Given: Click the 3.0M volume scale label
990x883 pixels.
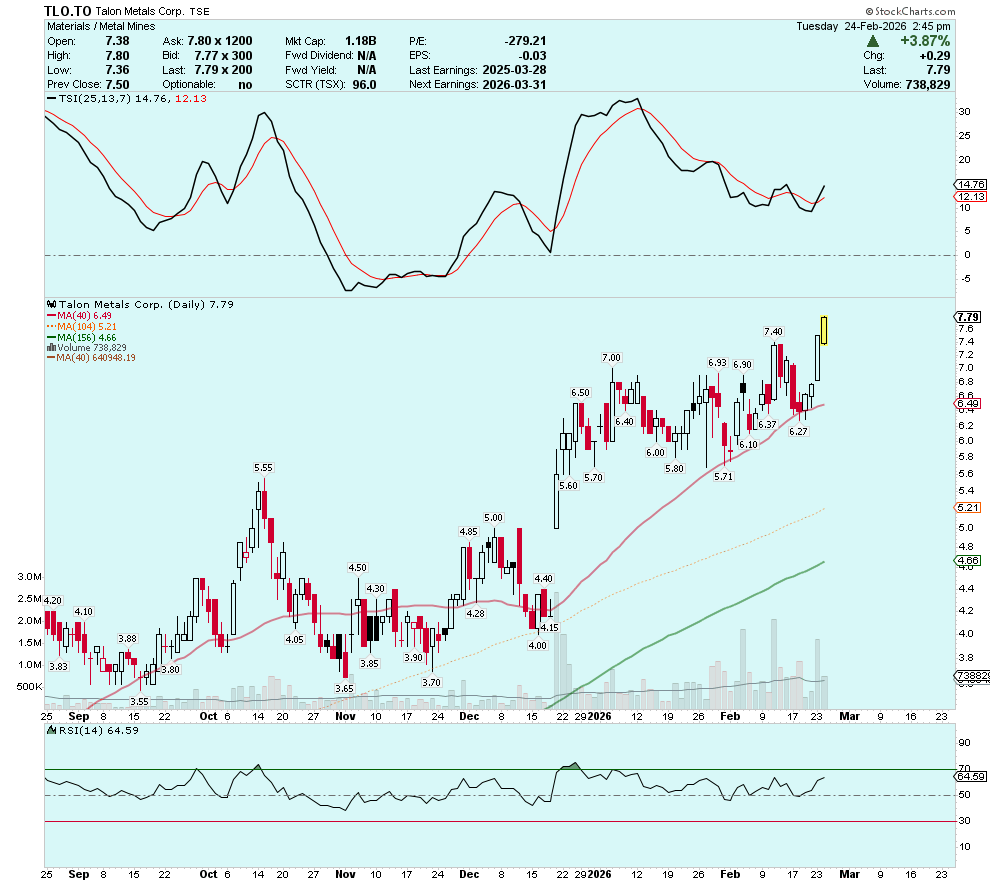Looking at the screenshot, I should (30, 576).
